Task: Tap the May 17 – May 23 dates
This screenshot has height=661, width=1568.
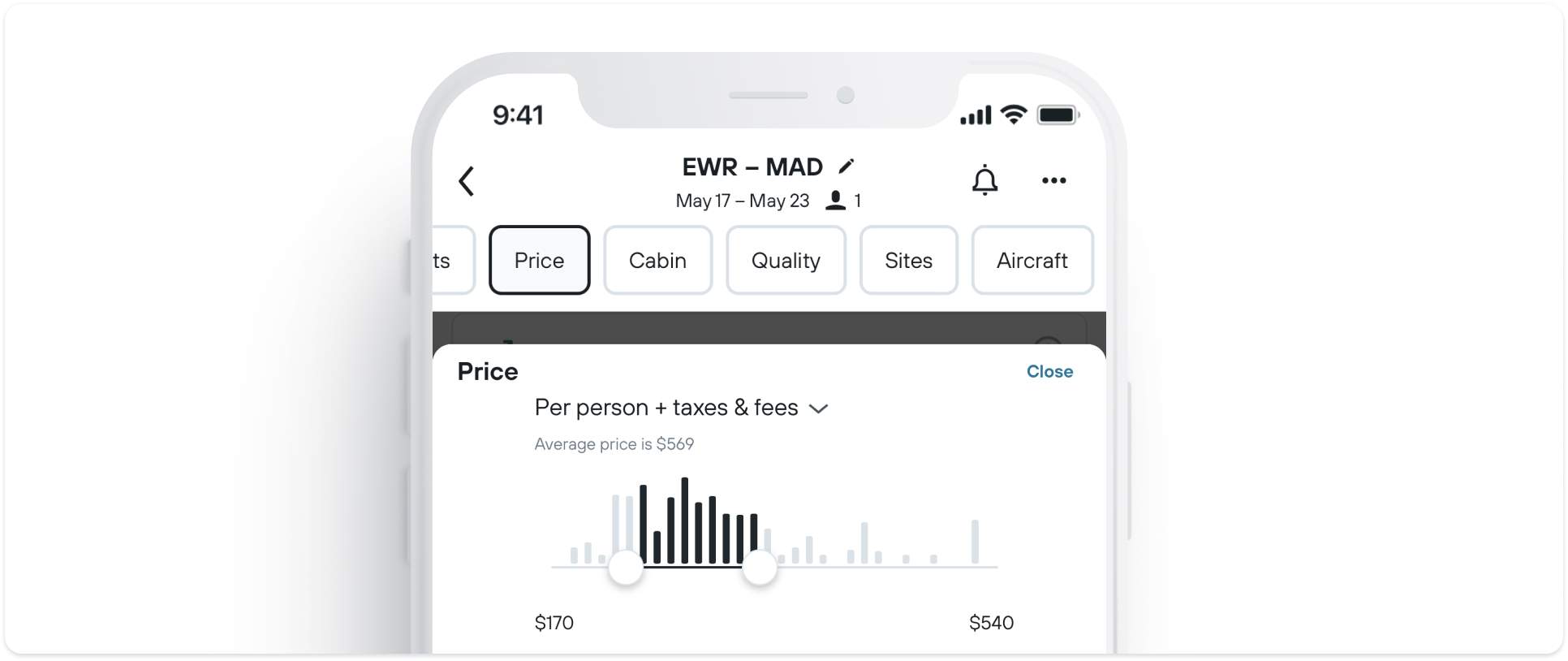Action: coord(742,201)
